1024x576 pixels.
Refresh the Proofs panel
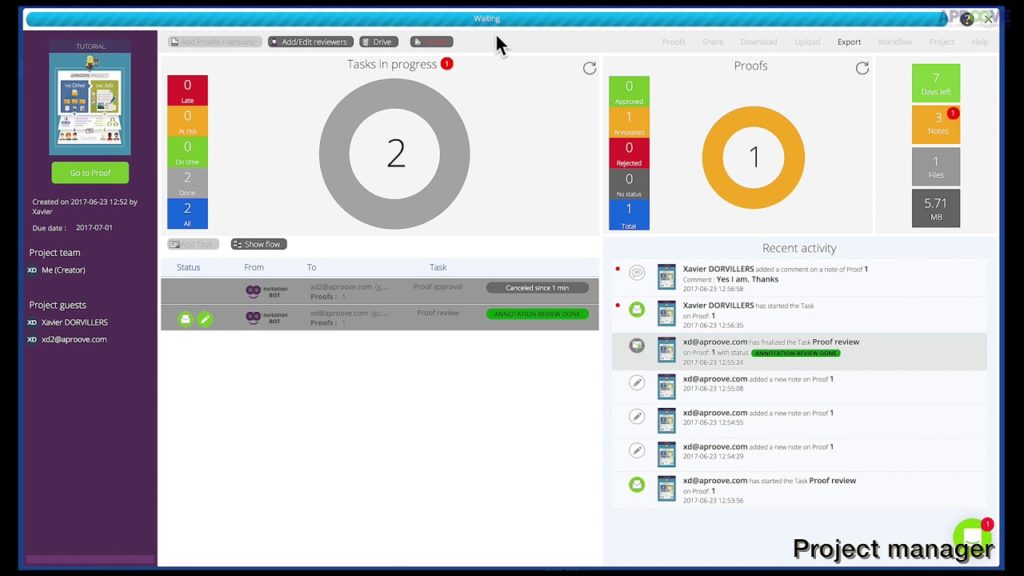862,68
